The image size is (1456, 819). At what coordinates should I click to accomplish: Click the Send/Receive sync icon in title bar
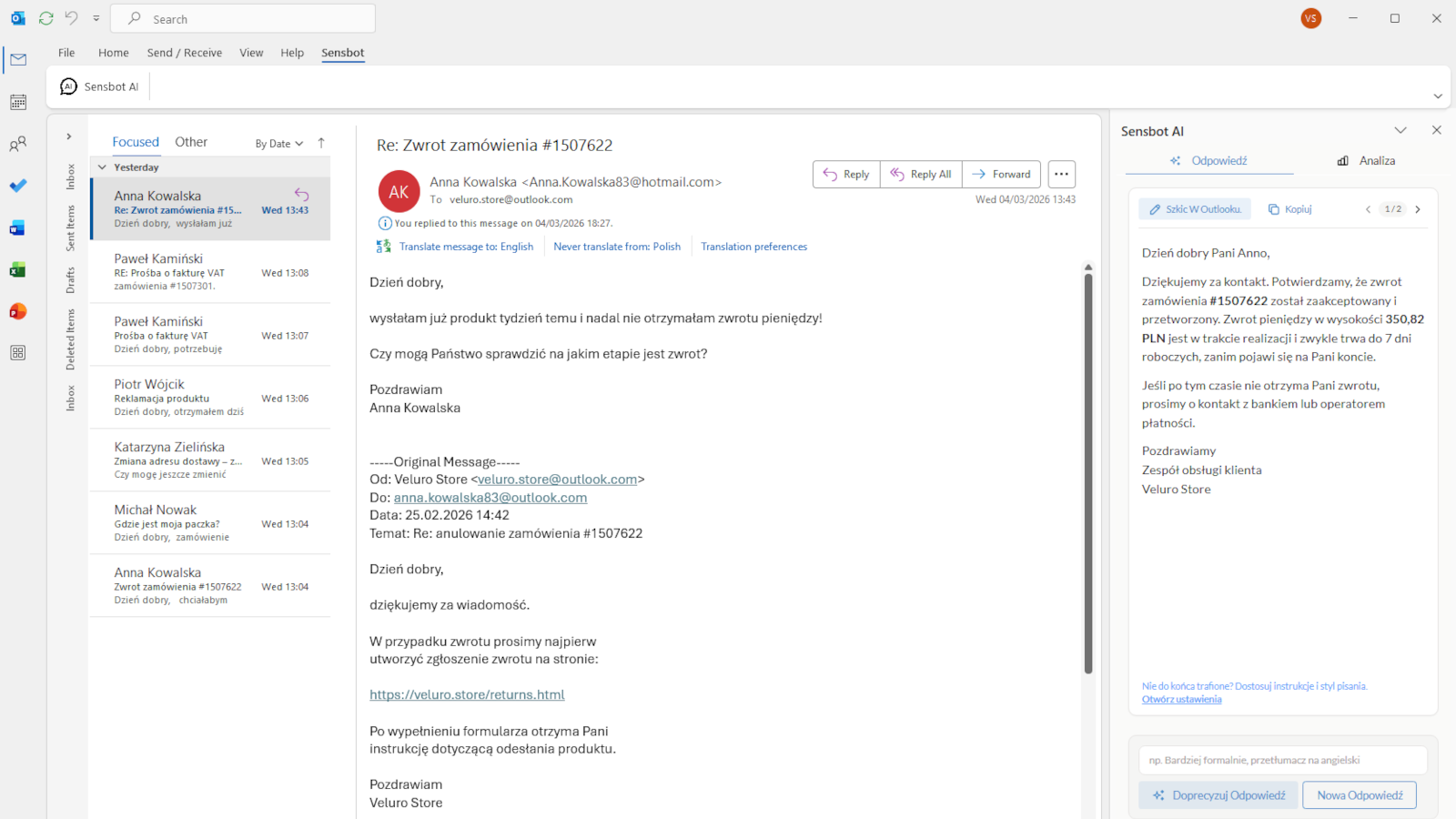coord(46,18)
